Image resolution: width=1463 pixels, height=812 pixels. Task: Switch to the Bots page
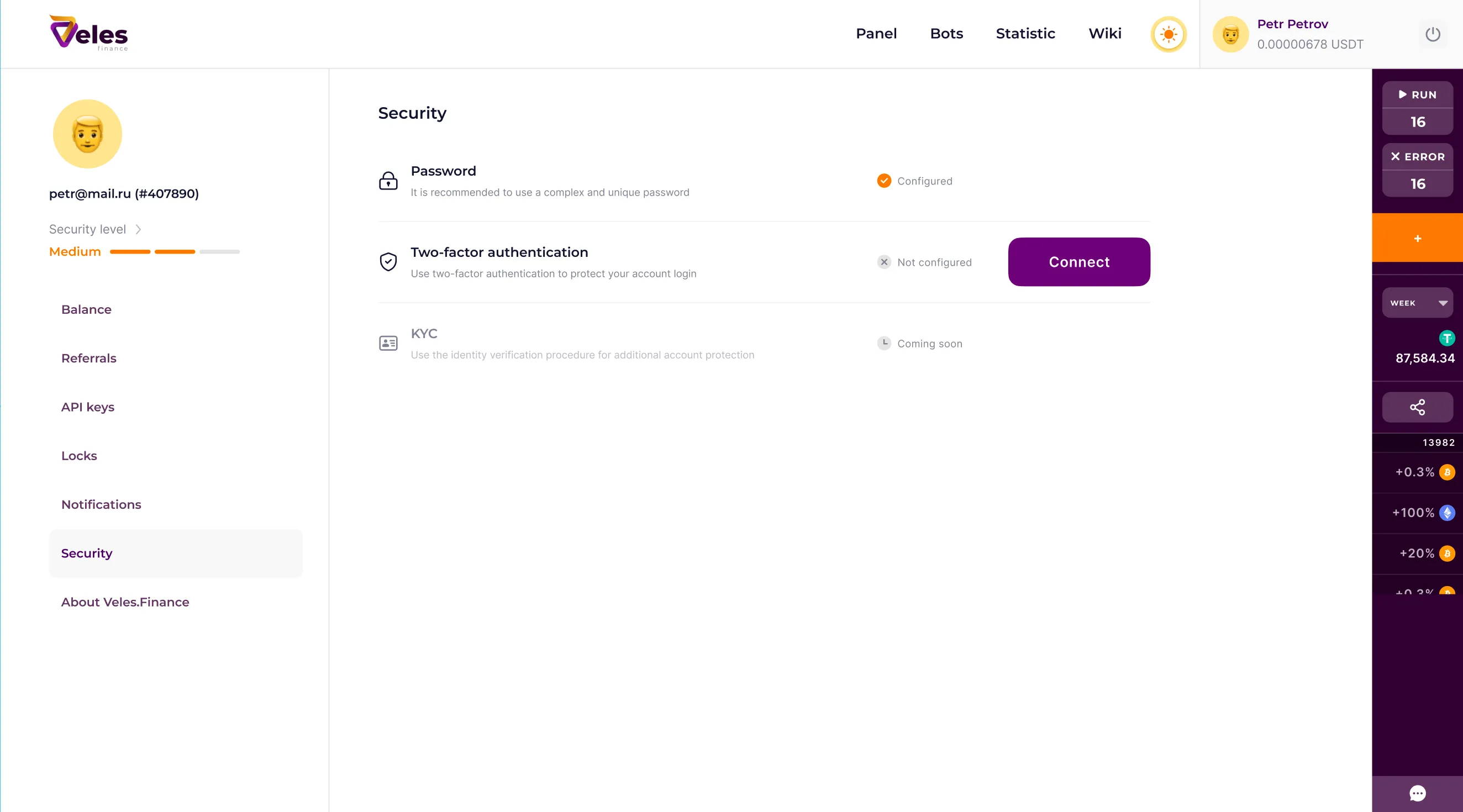tap(946, 34)
